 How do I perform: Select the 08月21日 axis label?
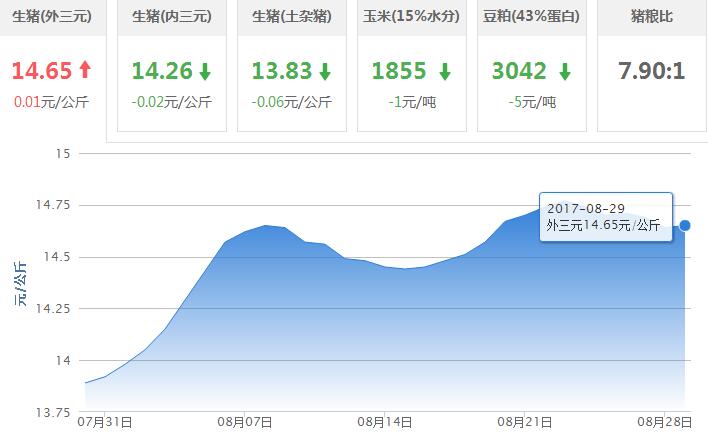[x=525, y=423]
